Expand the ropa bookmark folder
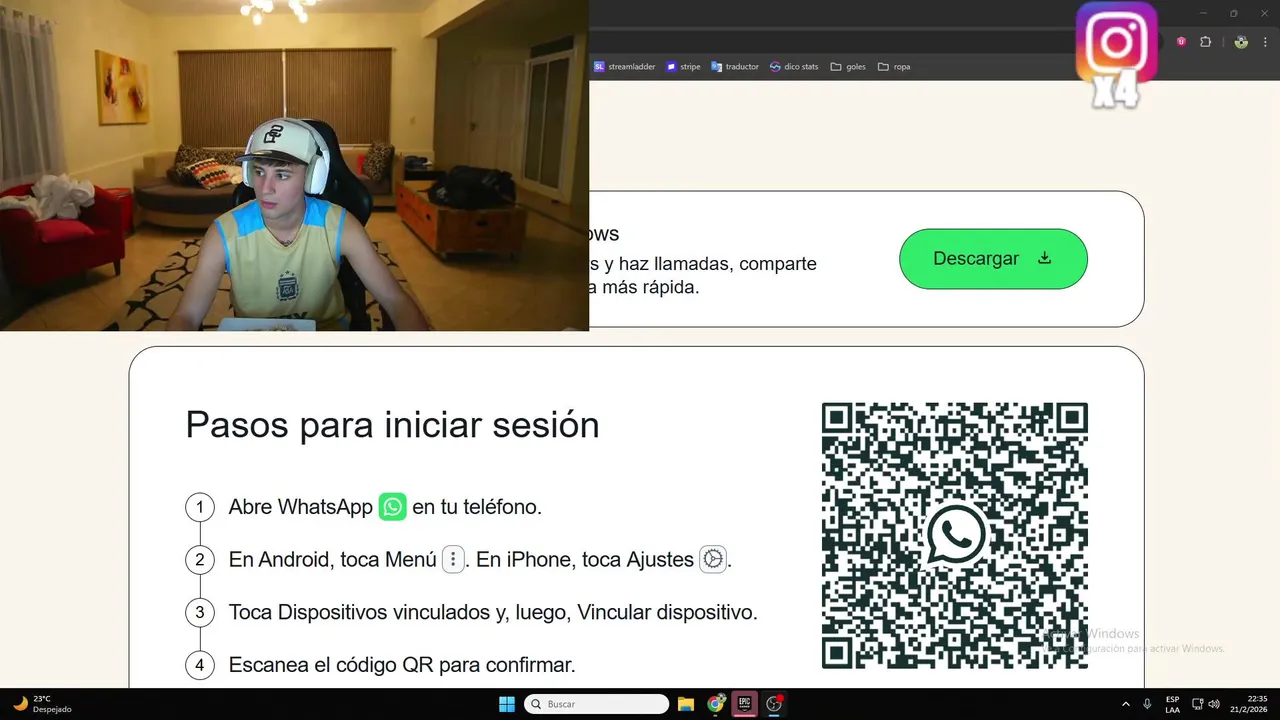The width and height of the screenshot is (1280, 720). point(894,67)
